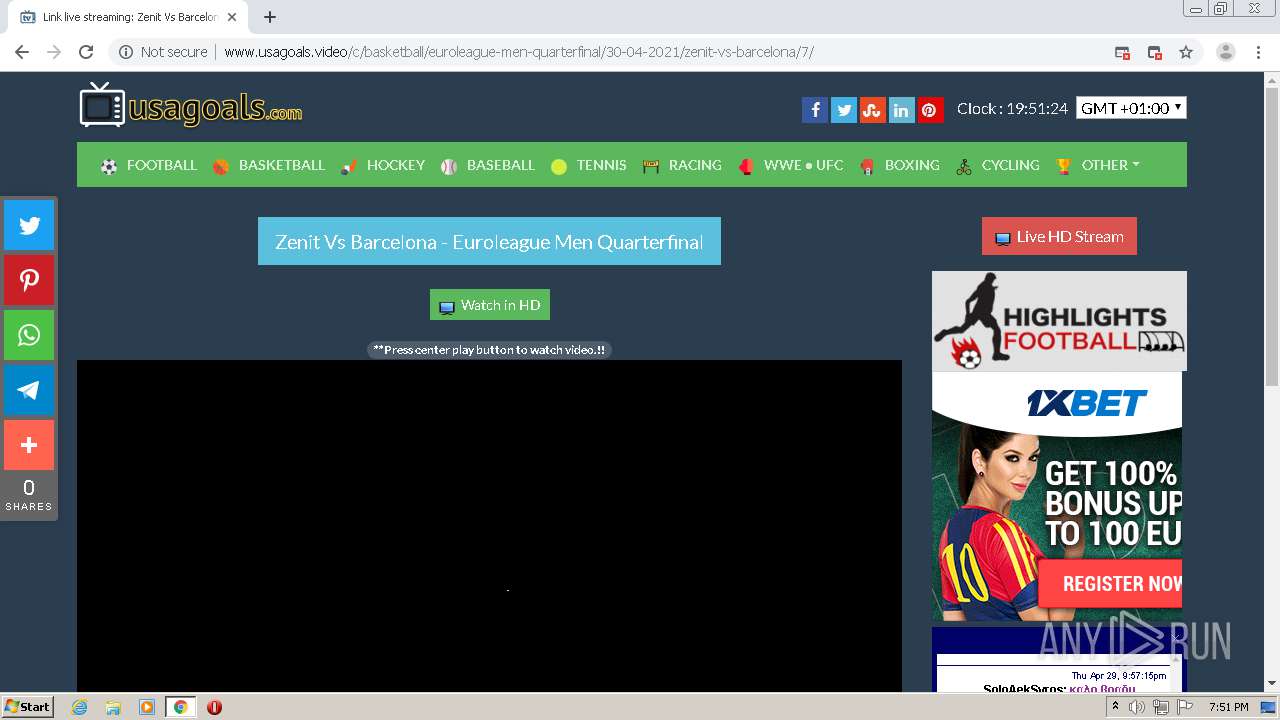The width and height of the screenshot is (1280, 720).
Task: Click the network tray icon
Action: point(1161,707)
